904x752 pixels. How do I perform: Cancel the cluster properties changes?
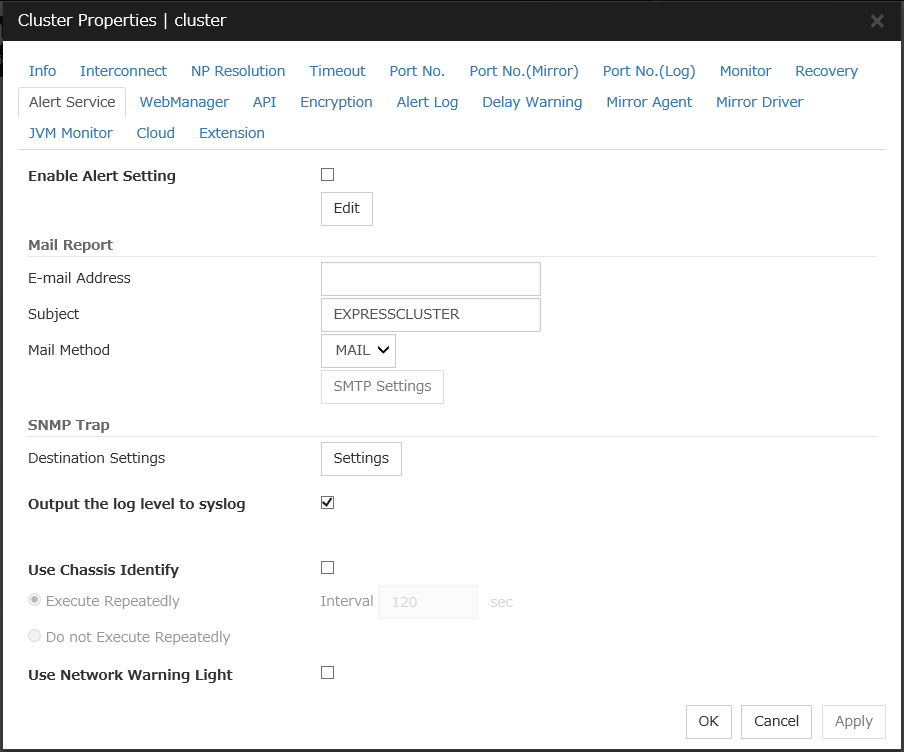776,722
